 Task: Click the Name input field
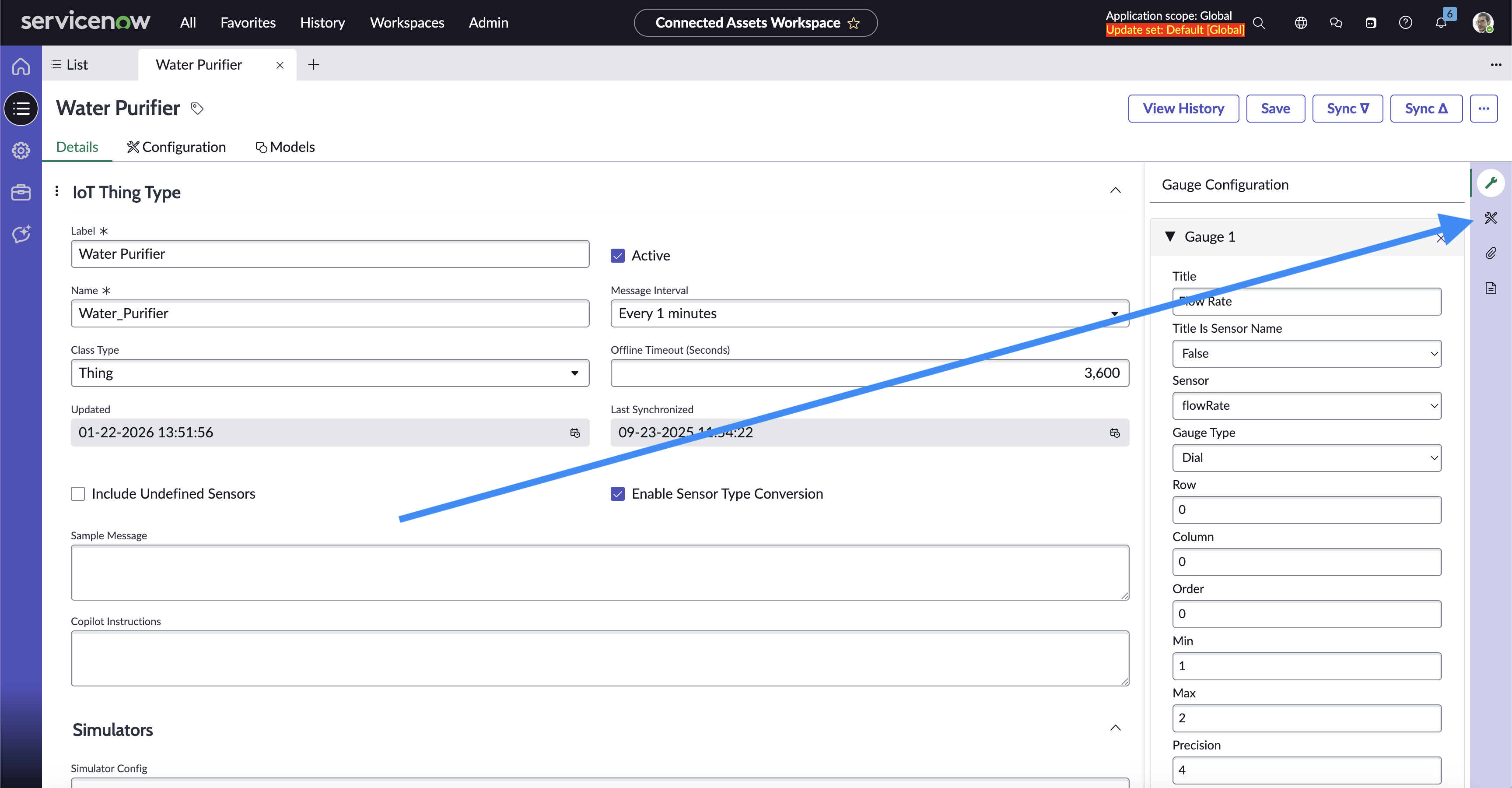[x=330, y=313]
